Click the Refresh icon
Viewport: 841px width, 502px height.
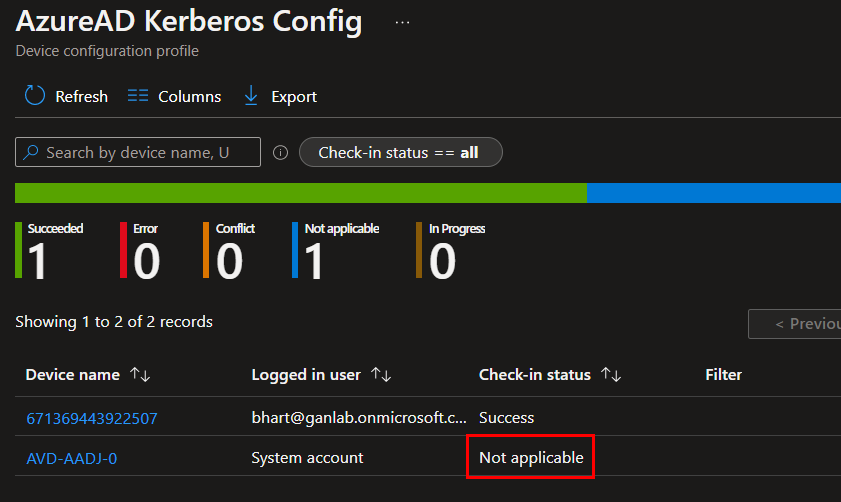tap(35, 96)
